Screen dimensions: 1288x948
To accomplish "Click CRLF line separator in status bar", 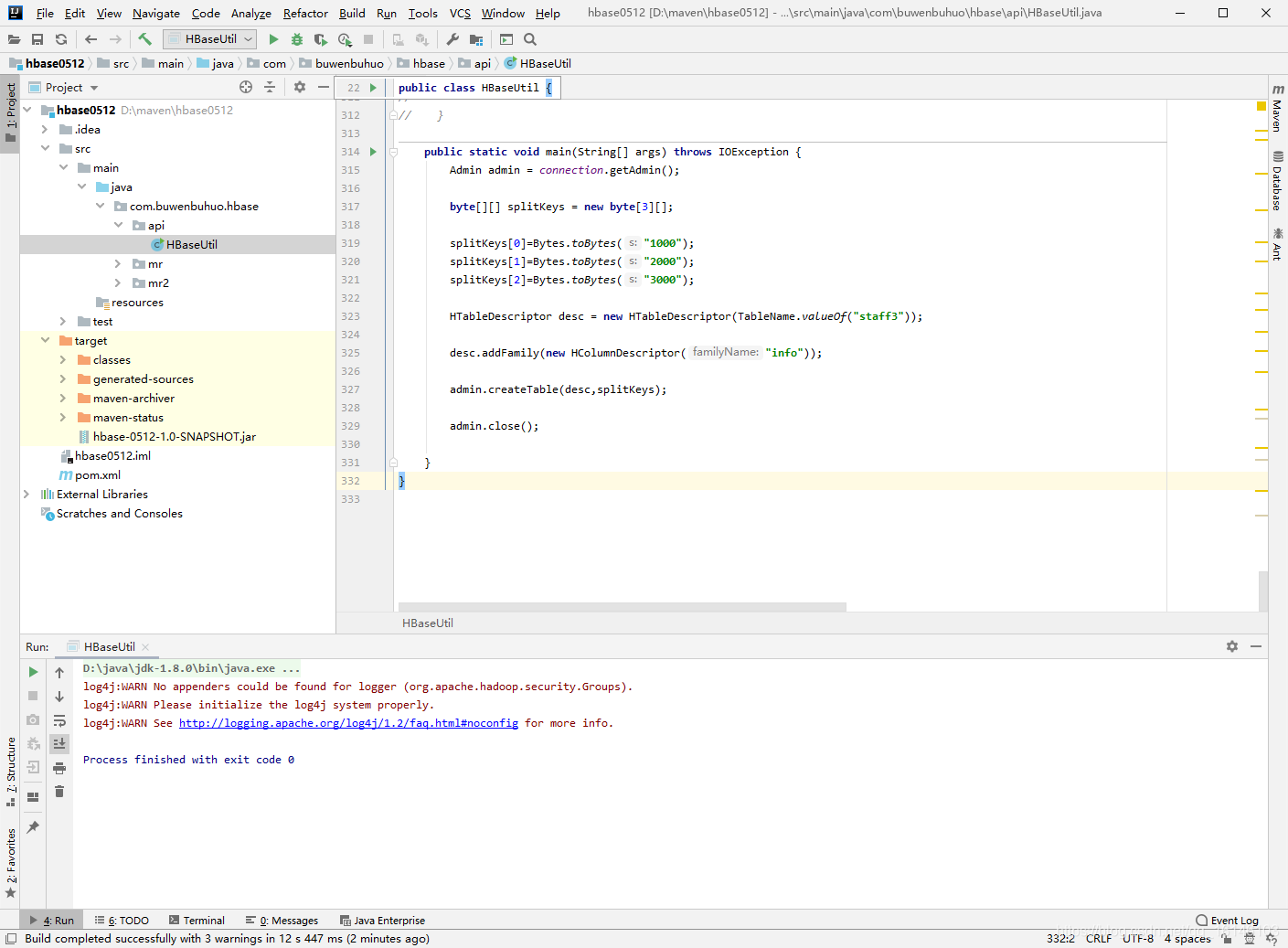I will (x=1099, y=939).
